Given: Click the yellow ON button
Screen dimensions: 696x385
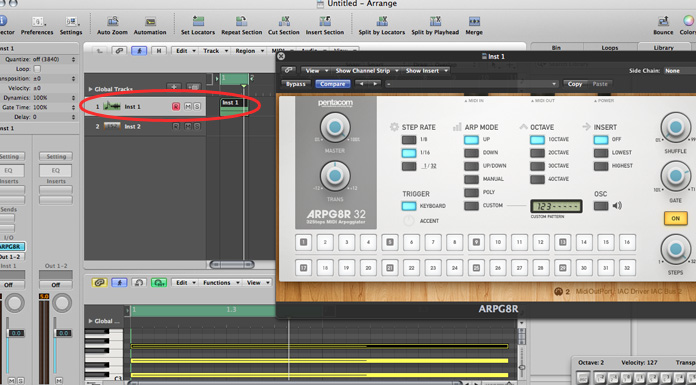Looking at the screenshot, I should tap(675, 218).
